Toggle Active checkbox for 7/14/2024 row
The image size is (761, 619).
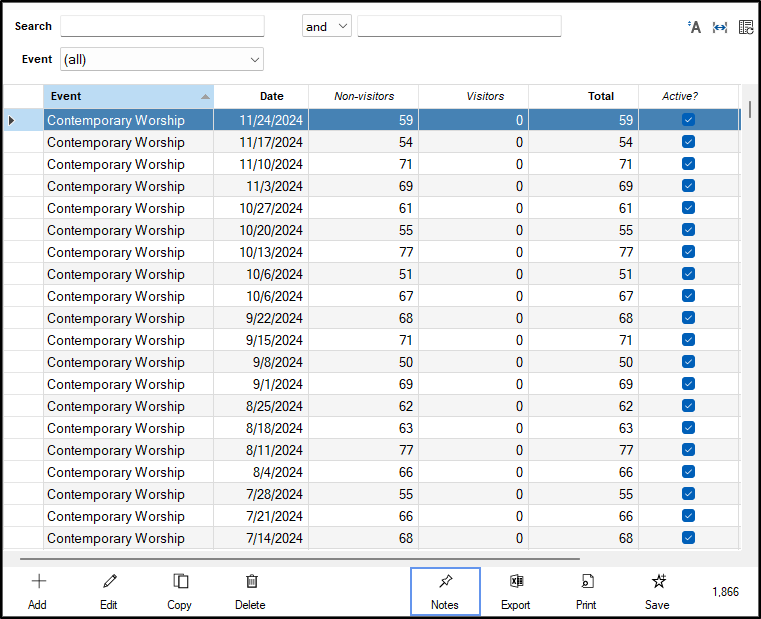(x=688, y=538)
